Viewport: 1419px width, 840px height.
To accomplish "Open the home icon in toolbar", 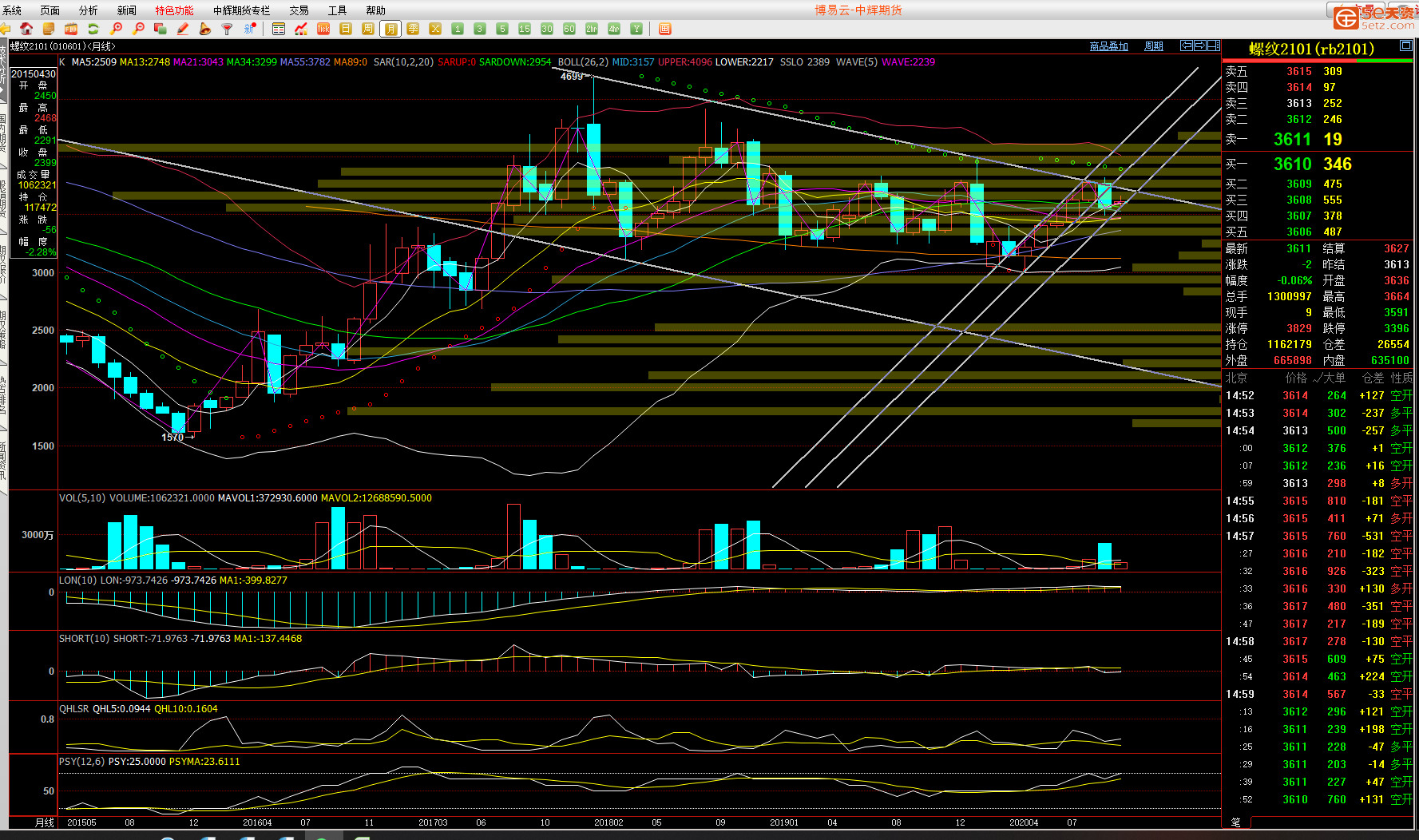I will pos(26,29).
